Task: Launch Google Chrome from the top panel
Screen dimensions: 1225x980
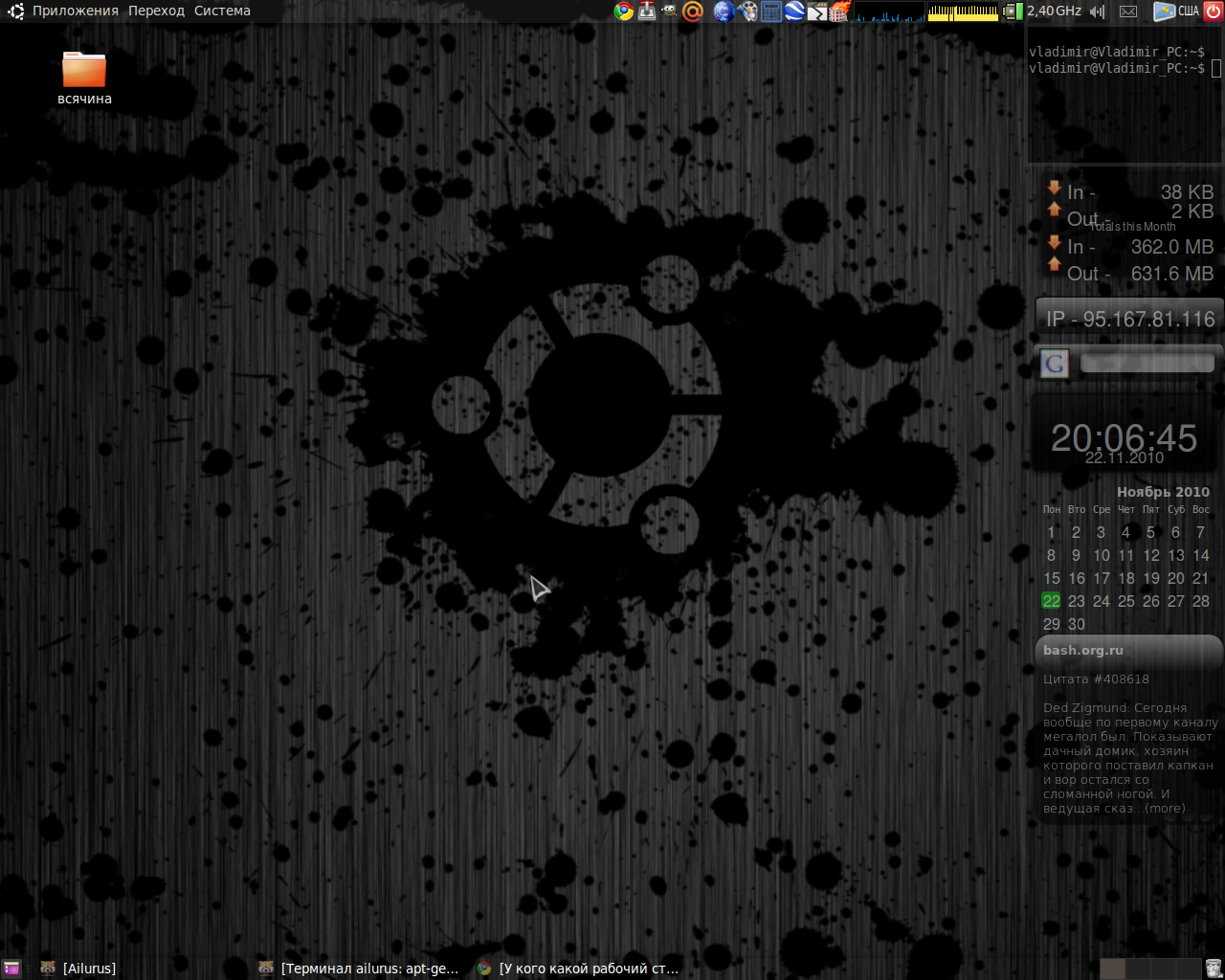Action: click(624, 11)
